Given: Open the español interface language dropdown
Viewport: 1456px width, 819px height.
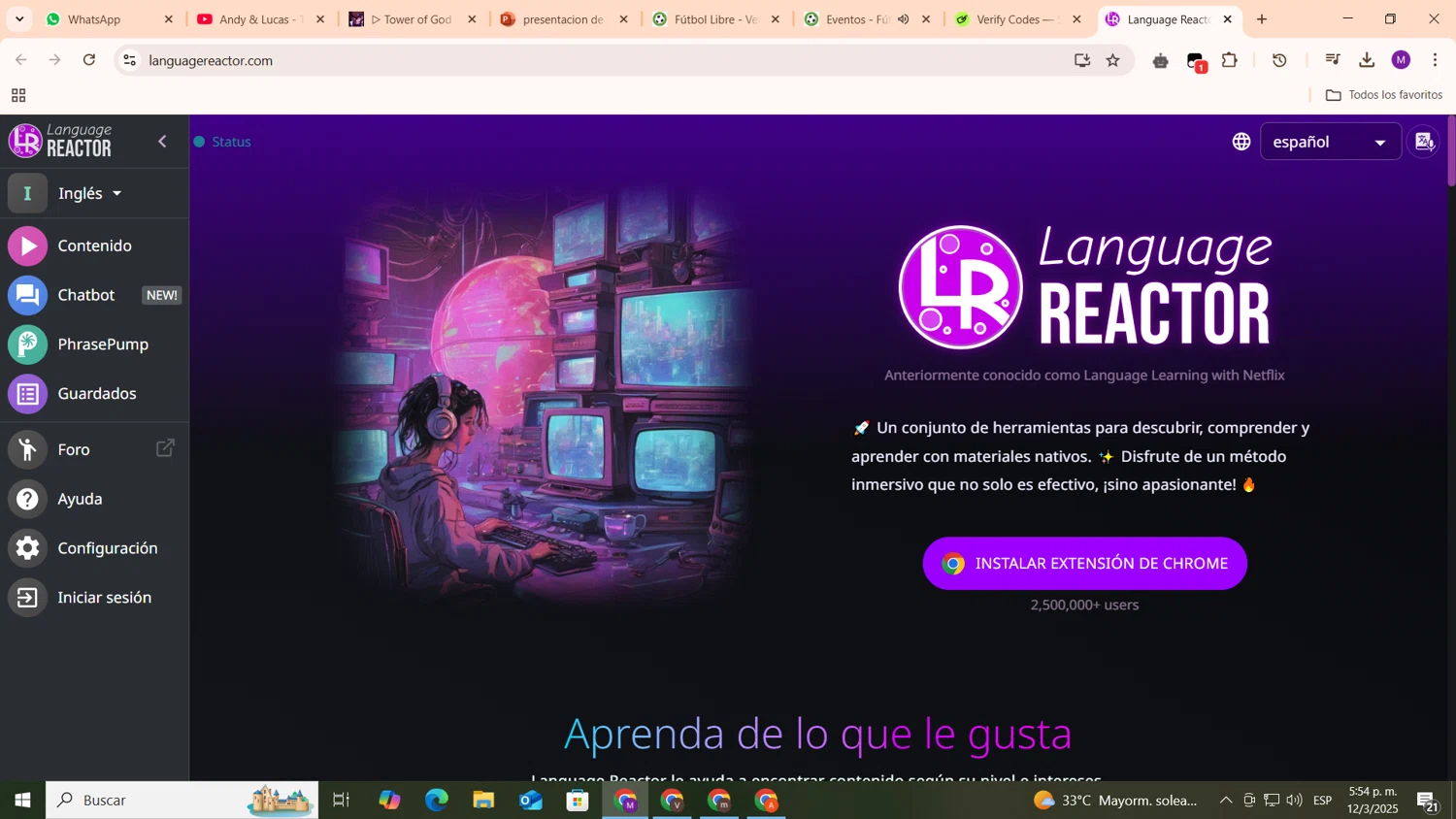Looking at the screenshot, I should pos(1330,142).
